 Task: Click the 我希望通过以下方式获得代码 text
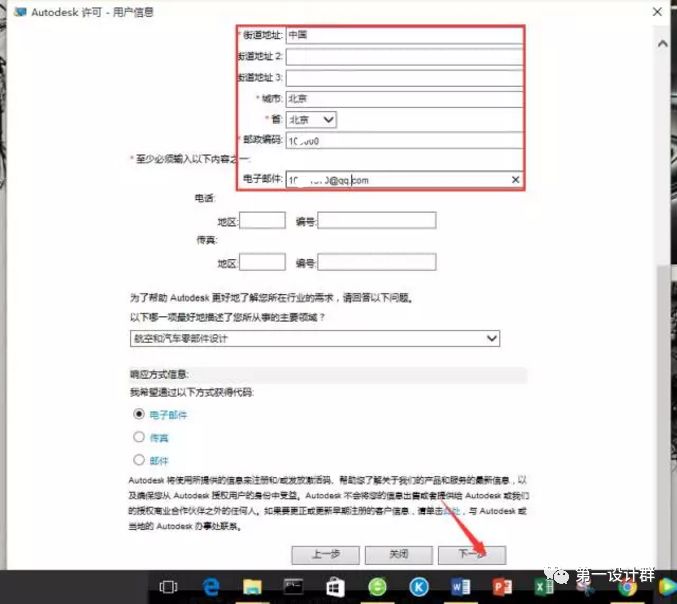(x=192, y=392)
